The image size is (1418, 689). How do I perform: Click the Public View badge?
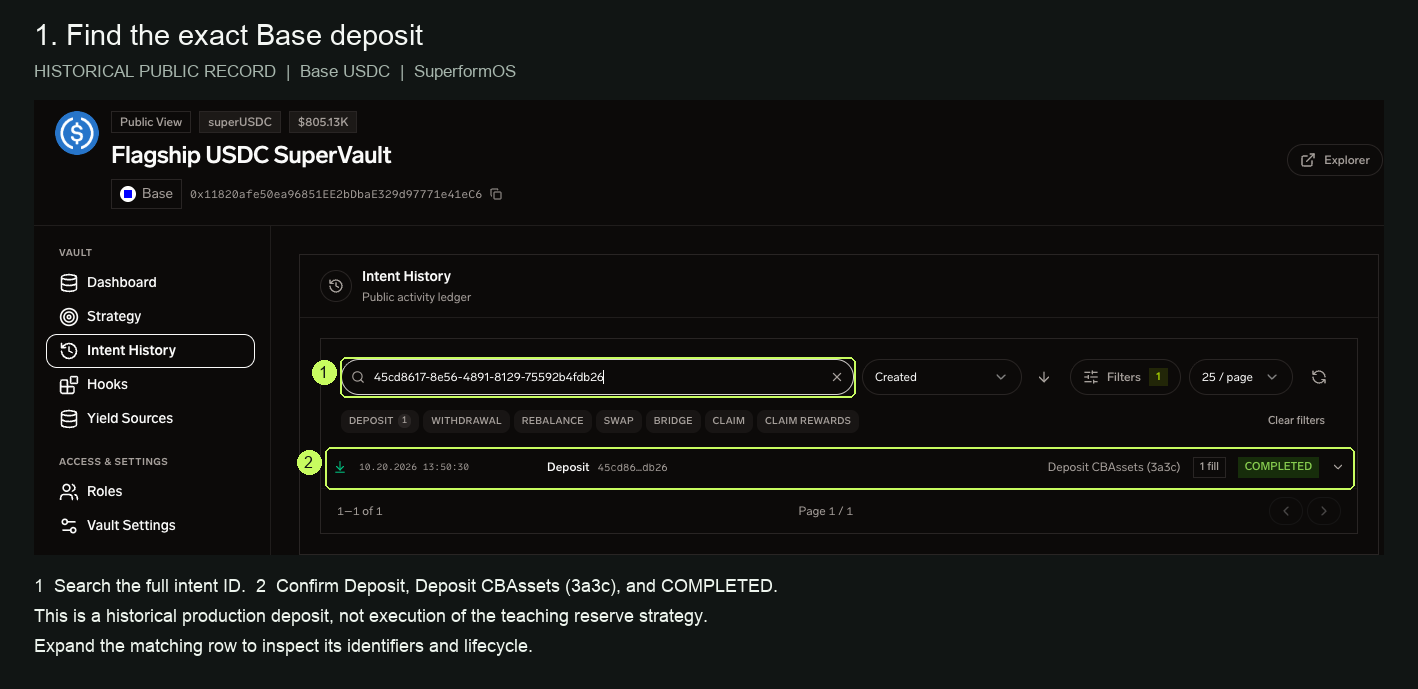click(x=151, y=122)
